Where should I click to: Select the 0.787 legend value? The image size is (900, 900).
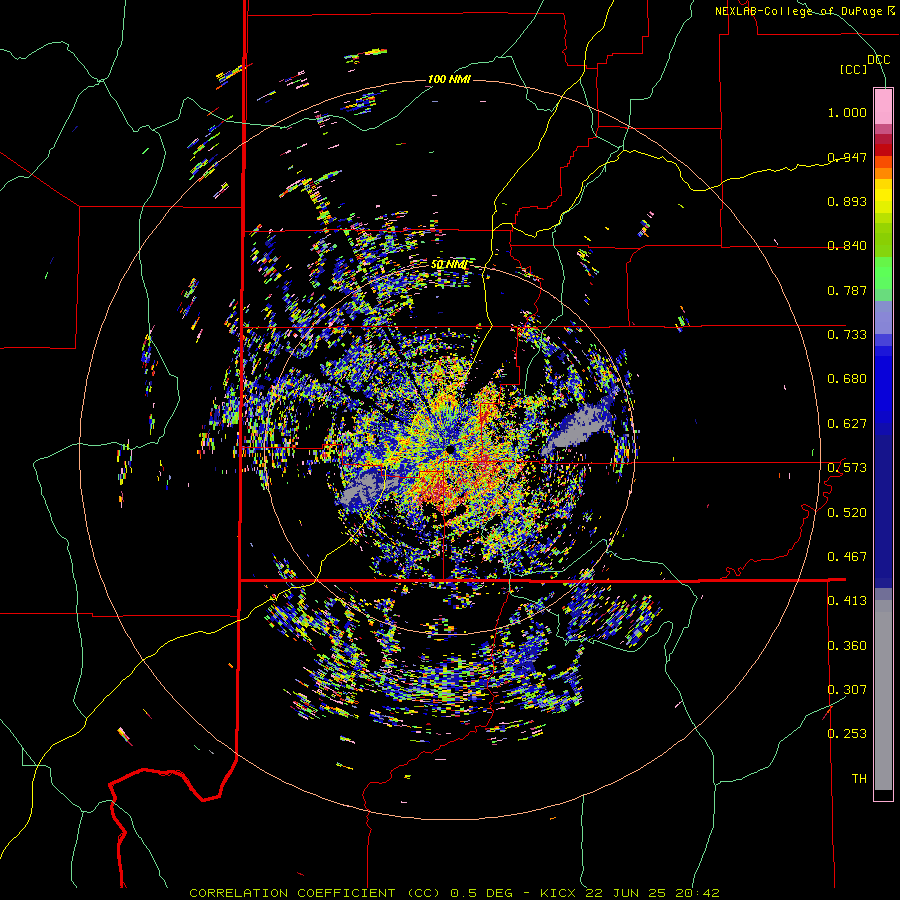pos(847,290)
